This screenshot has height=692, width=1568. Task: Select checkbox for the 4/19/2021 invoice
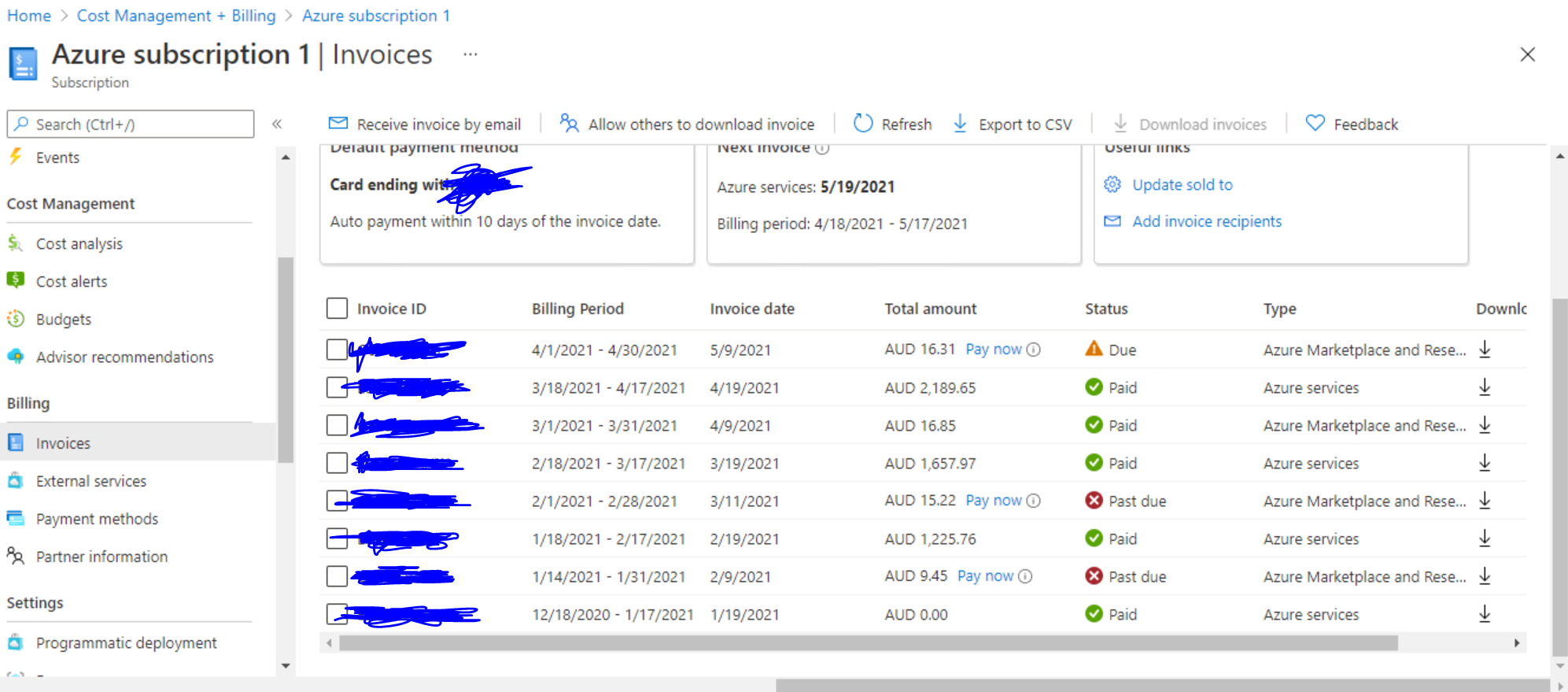337,387
